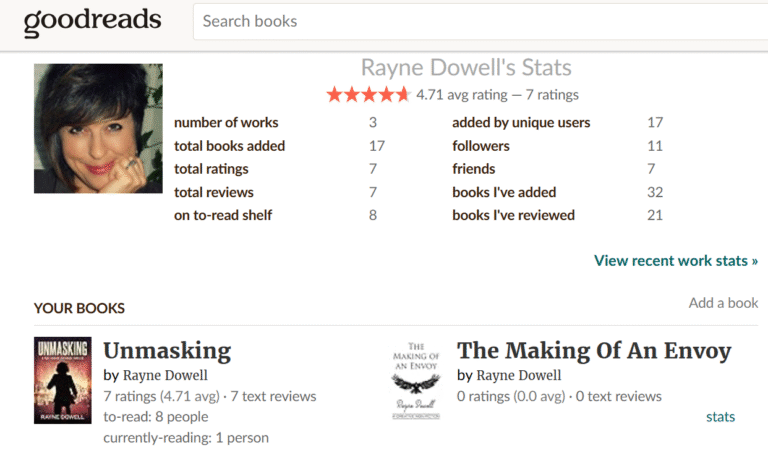Image resolution: width=768 pixels, height=453 pixels.
Task: Open The Making Of An Envoy title link
Action: click(593, 351)
